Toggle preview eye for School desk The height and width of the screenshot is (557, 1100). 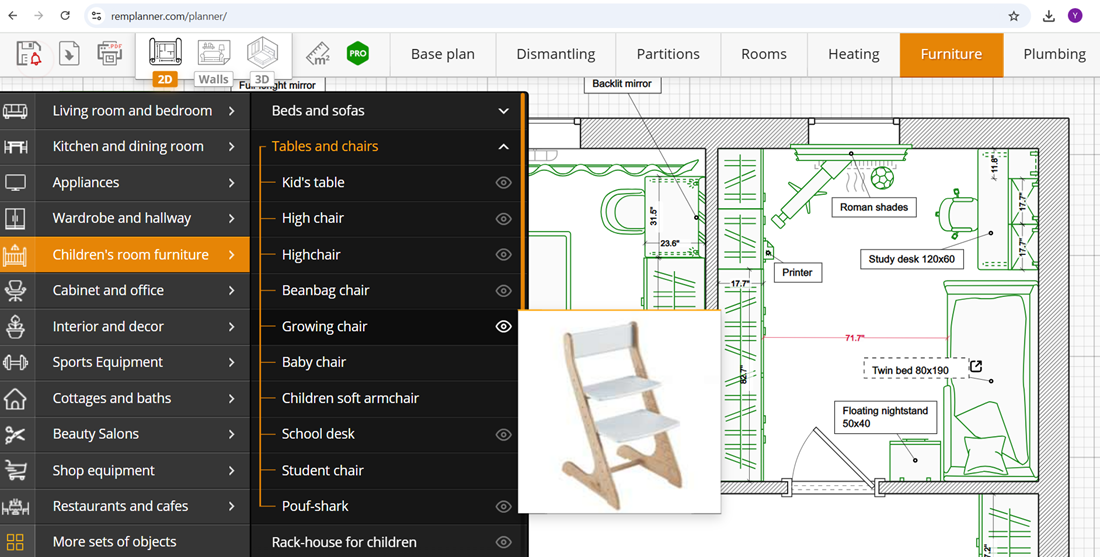[504, 434]
